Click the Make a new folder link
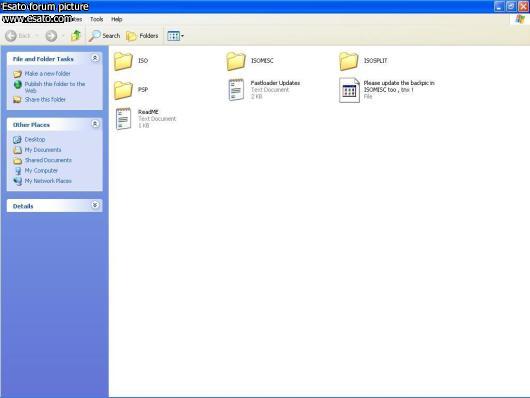Image resolution: width=530 pixels, height=398 pixels. 48,74
